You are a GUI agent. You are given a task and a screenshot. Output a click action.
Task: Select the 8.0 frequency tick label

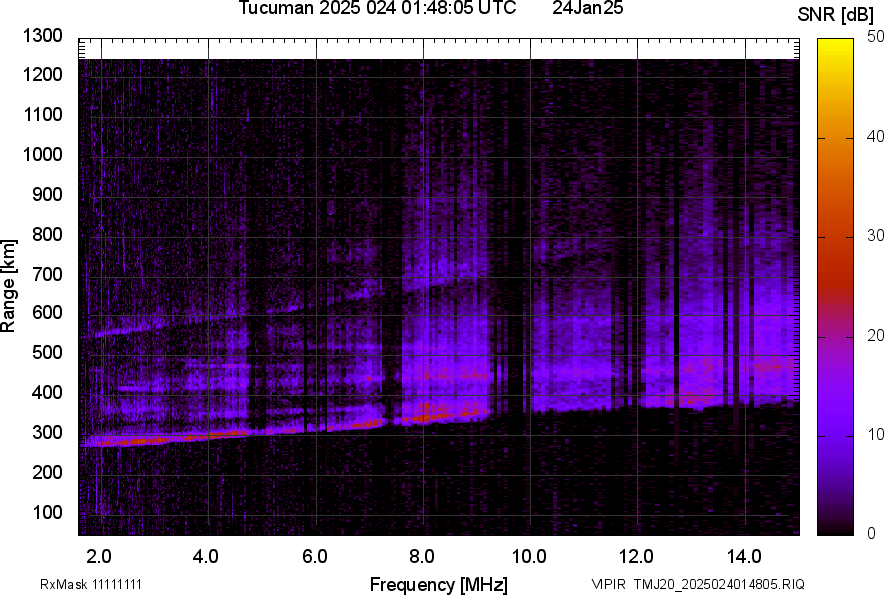coord(421,555)
